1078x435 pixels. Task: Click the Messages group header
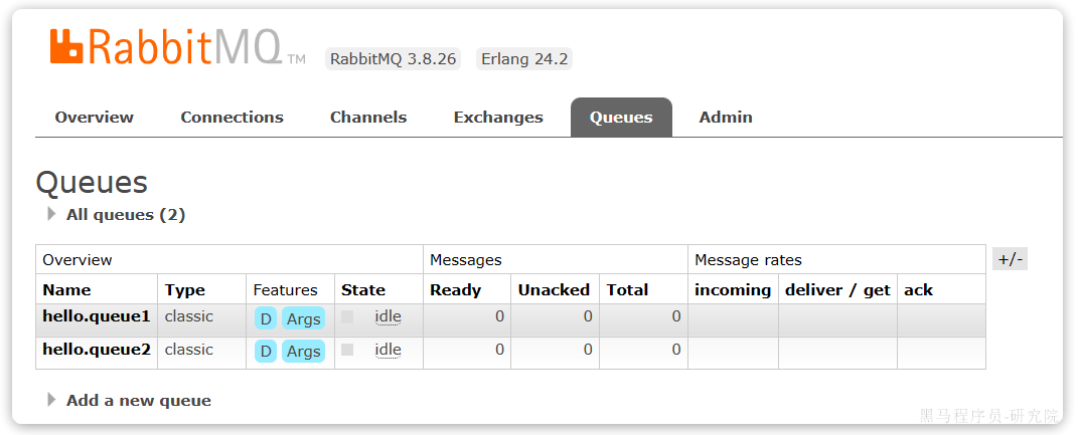[465, 260]
